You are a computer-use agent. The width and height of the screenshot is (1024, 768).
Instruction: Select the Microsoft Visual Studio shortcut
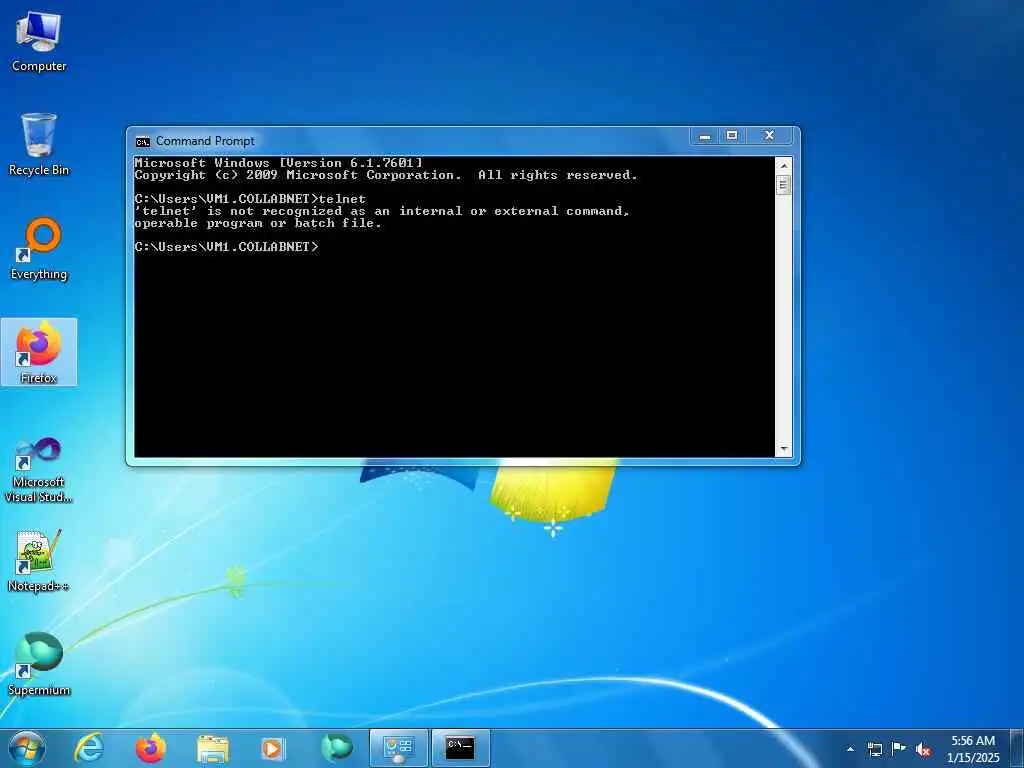point(39,470)
